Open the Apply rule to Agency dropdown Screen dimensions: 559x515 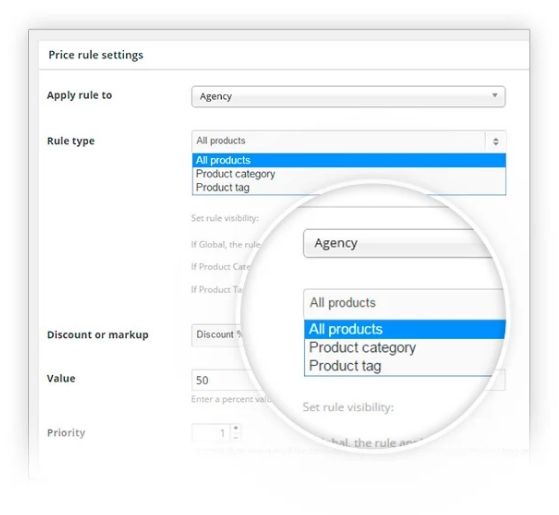pyautogui.click(x=348, y=96)
